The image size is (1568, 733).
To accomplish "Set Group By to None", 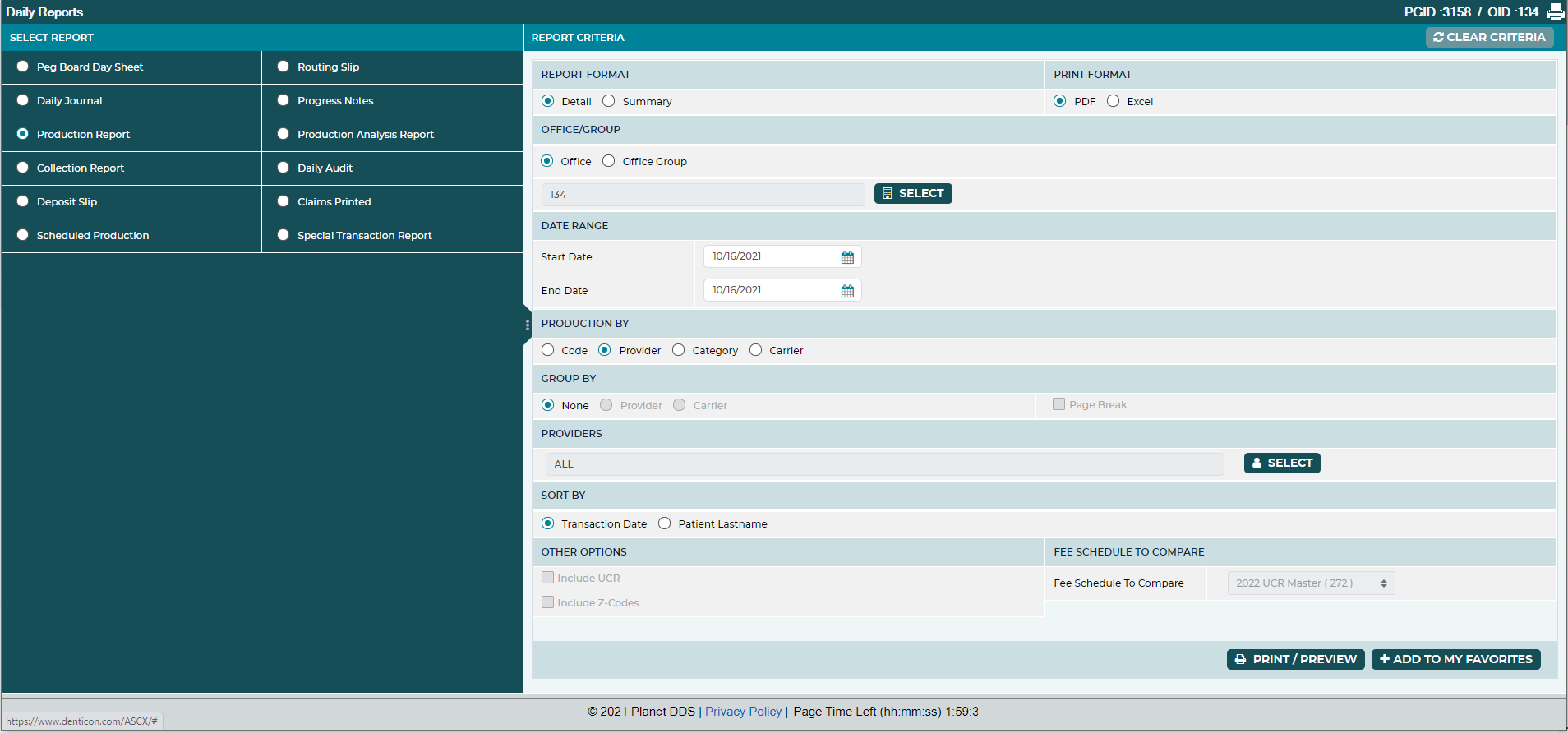I will [x=548, y=405].
